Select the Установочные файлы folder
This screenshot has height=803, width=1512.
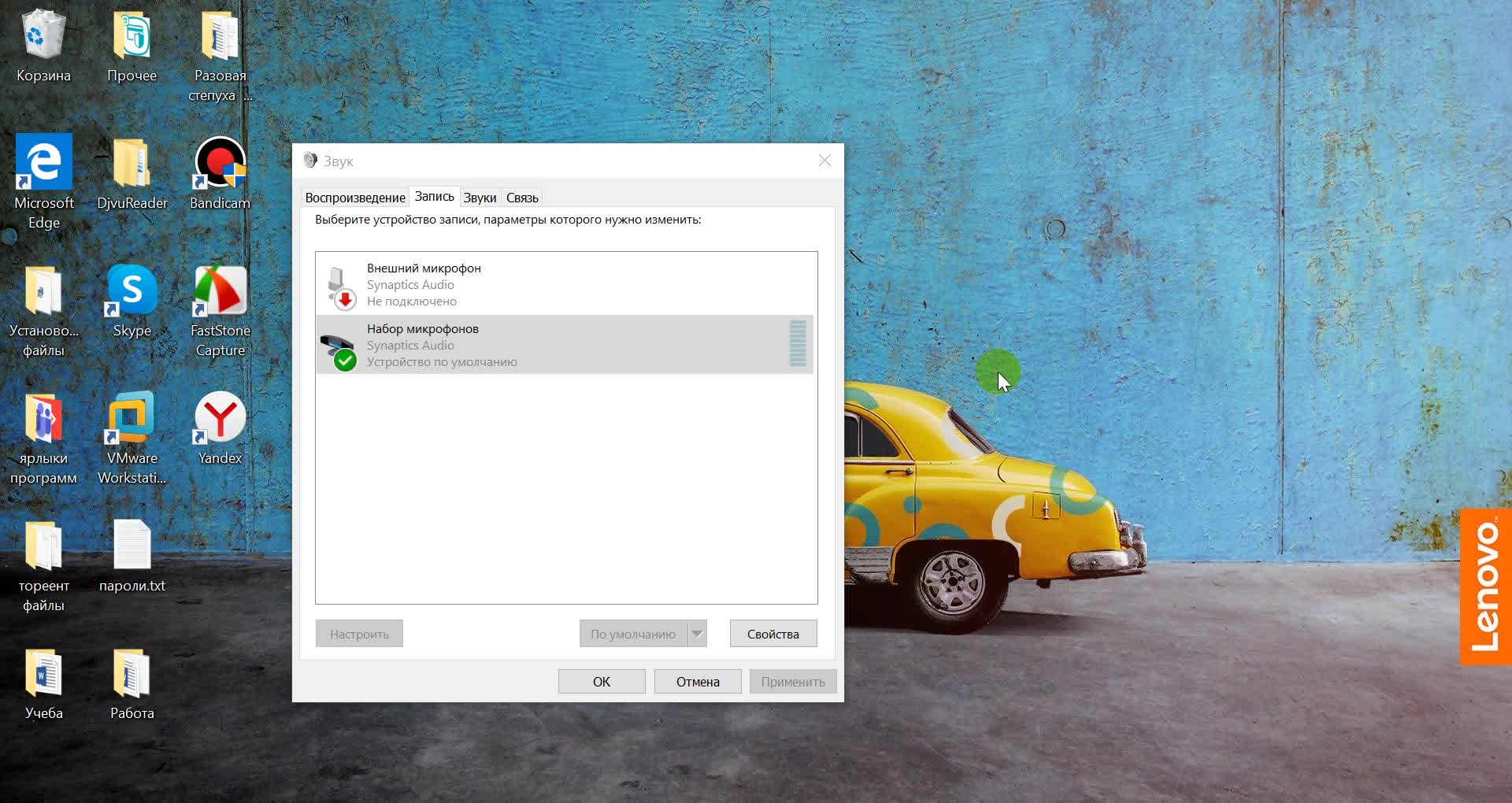click(x=43, y=290)
